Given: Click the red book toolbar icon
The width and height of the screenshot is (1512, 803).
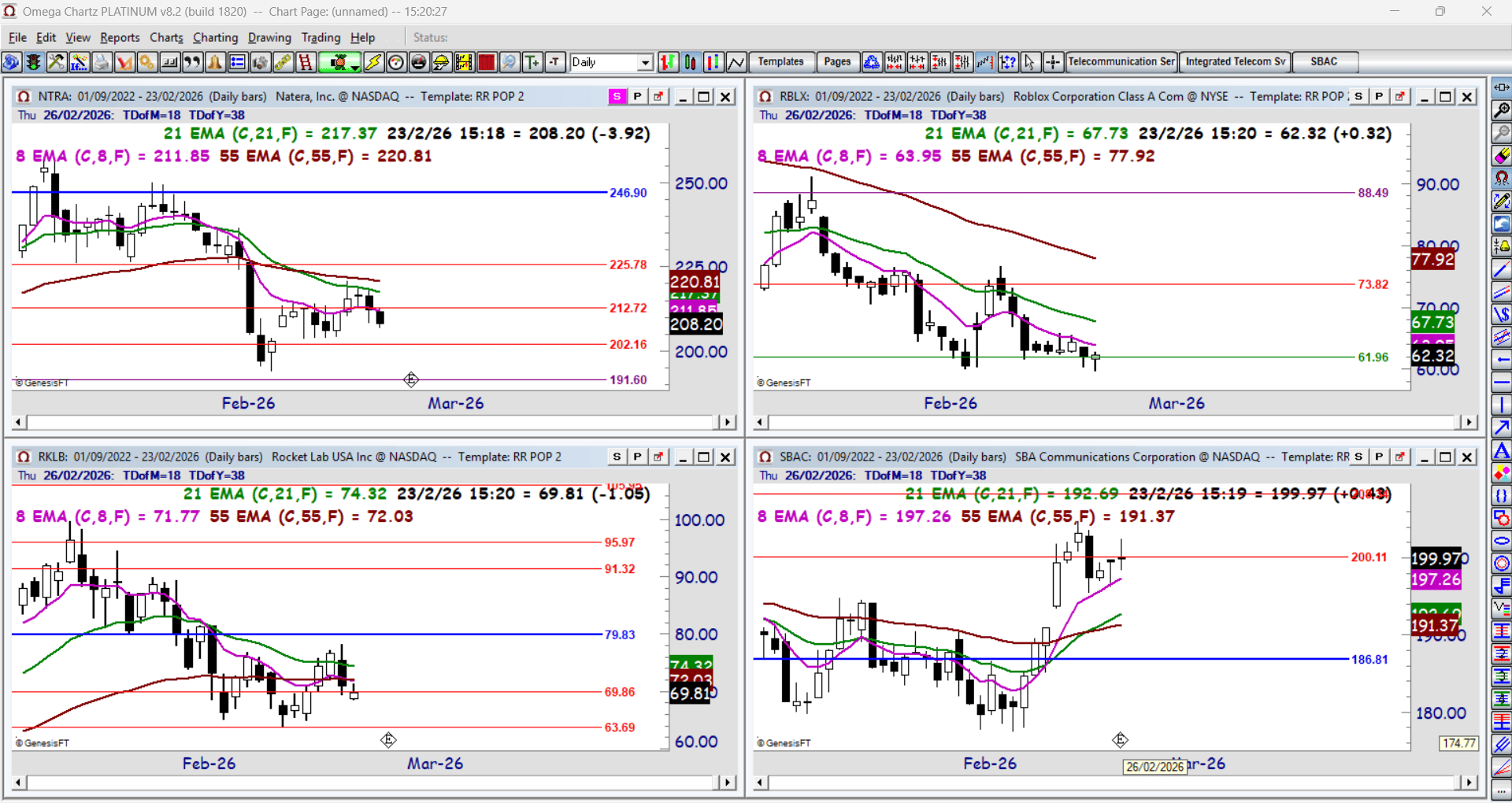Looking at the screenshot, I should [x=487, y=62].
